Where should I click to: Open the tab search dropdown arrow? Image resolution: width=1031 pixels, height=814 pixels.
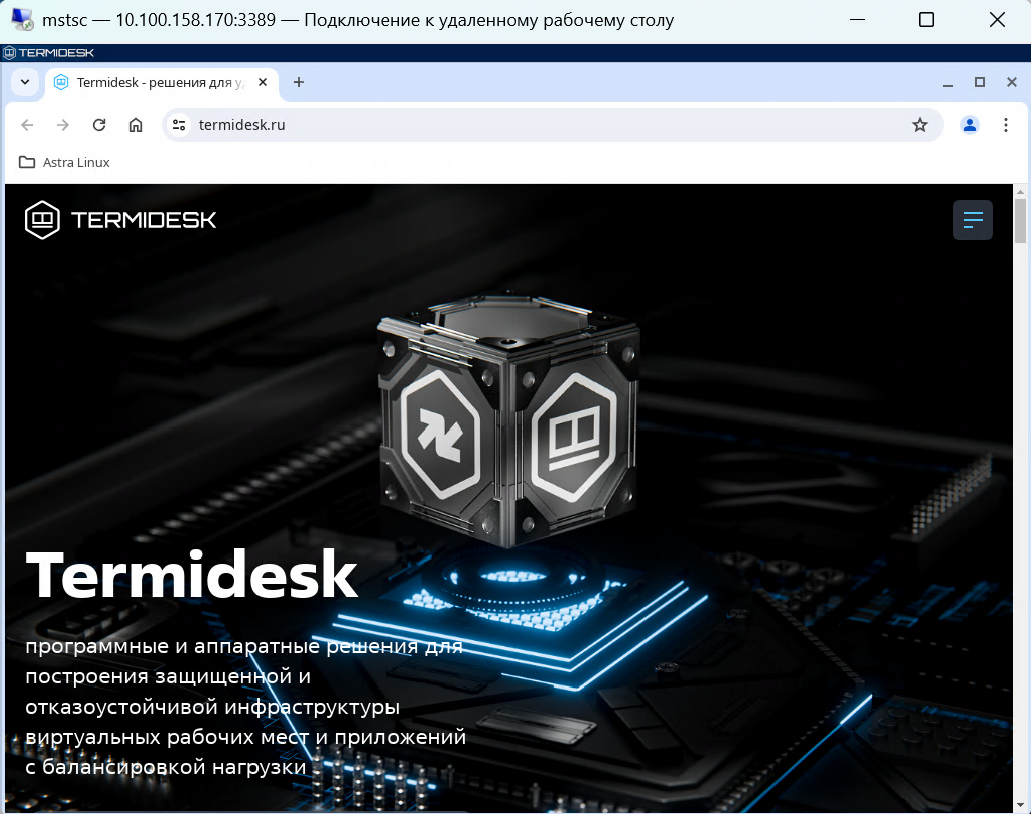(x=25, y=82)
